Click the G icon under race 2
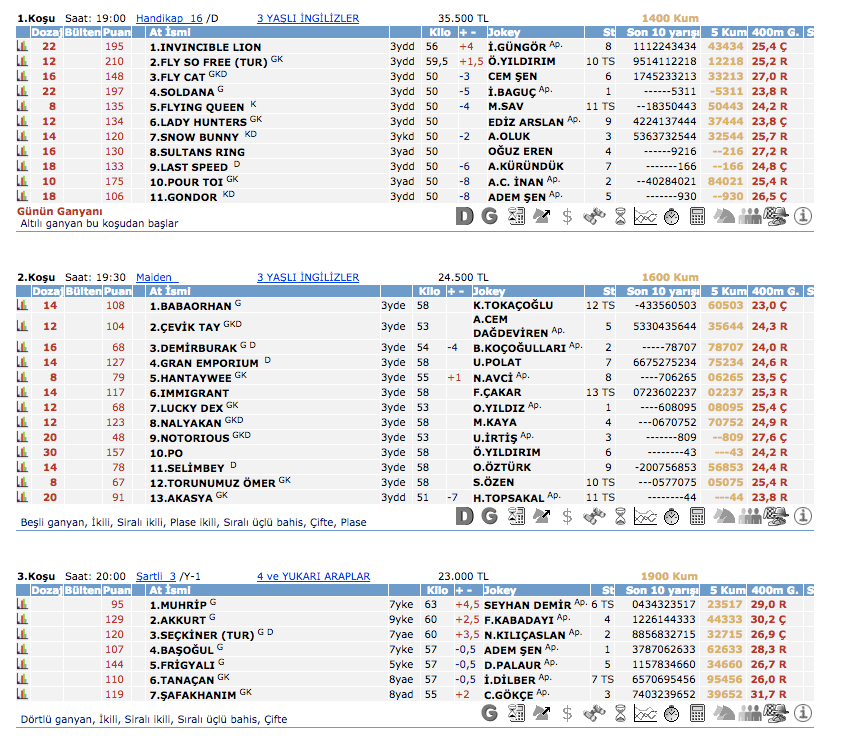 (489, 516)
